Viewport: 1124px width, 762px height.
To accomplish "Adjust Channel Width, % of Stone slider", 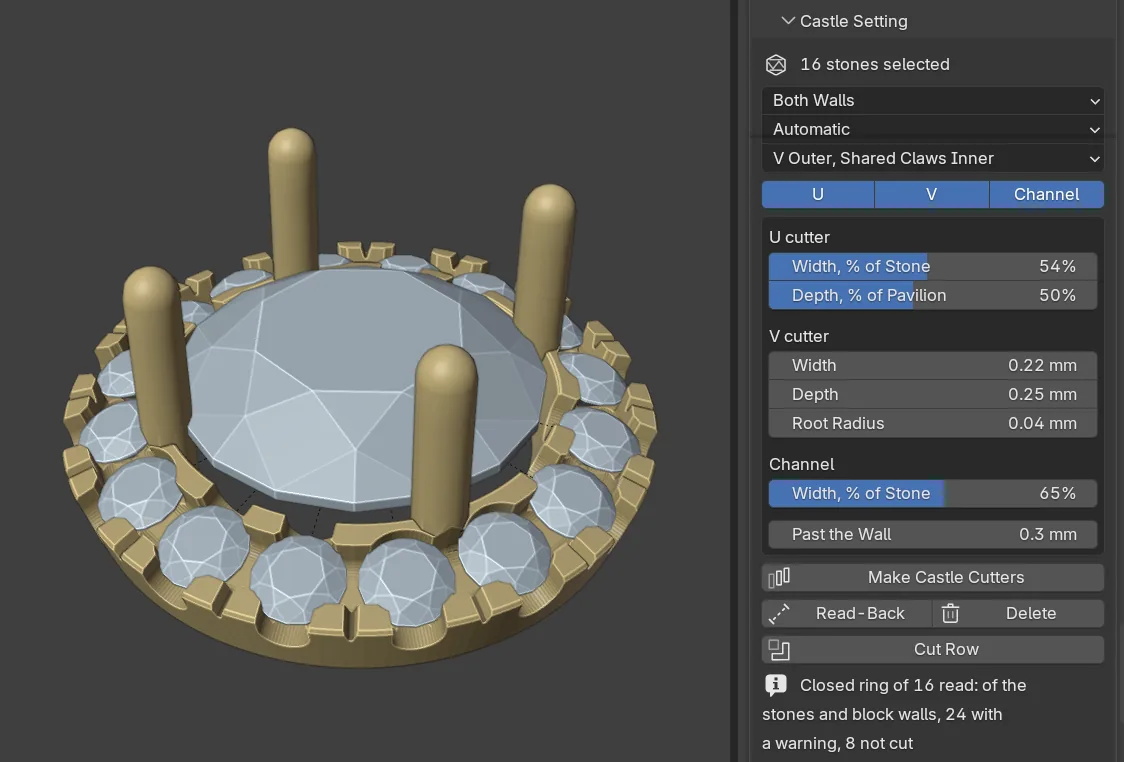I will (933, 493).
